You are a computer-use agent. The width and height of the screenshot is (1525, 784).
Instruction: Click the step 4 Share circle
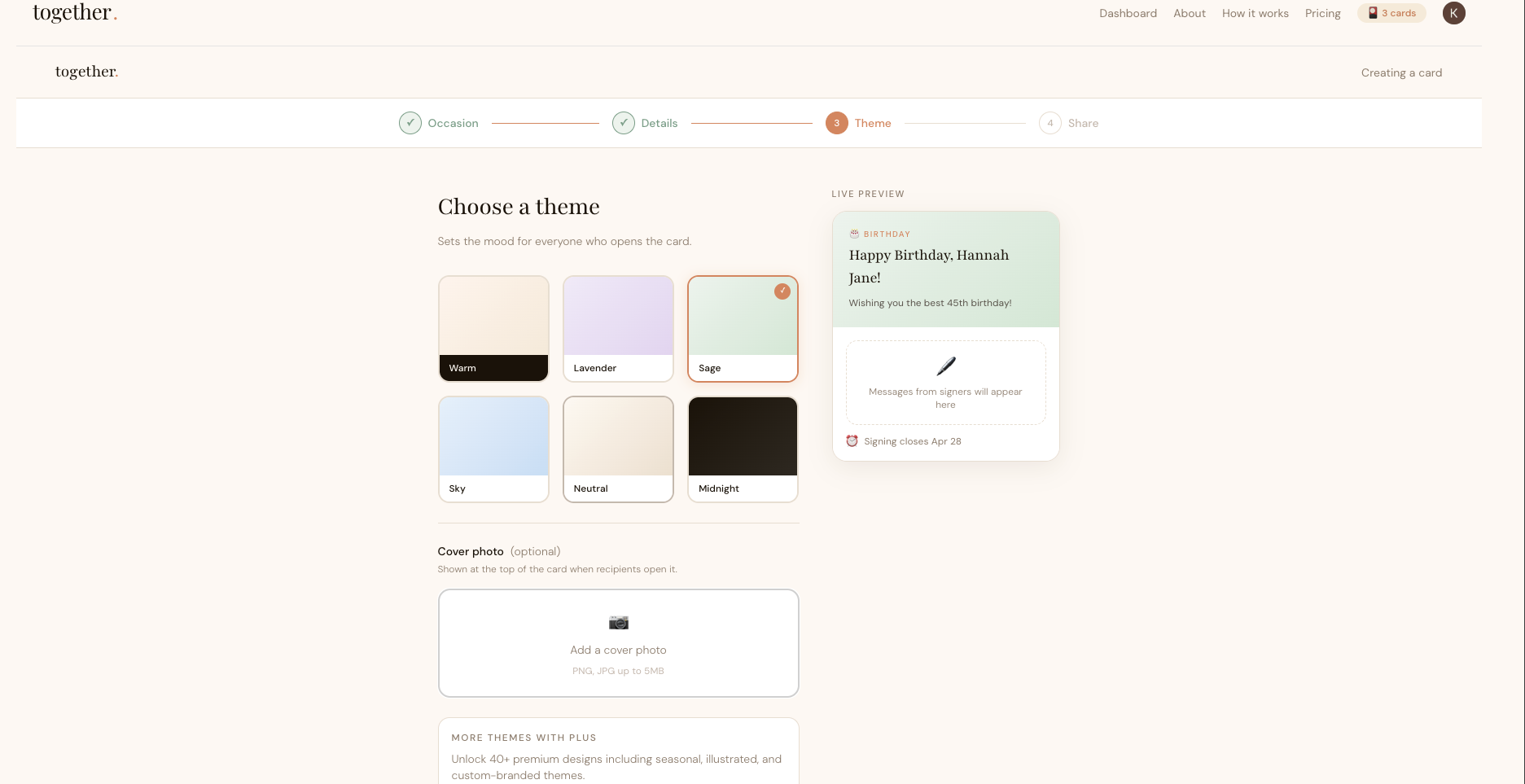tap(1050, 123)
